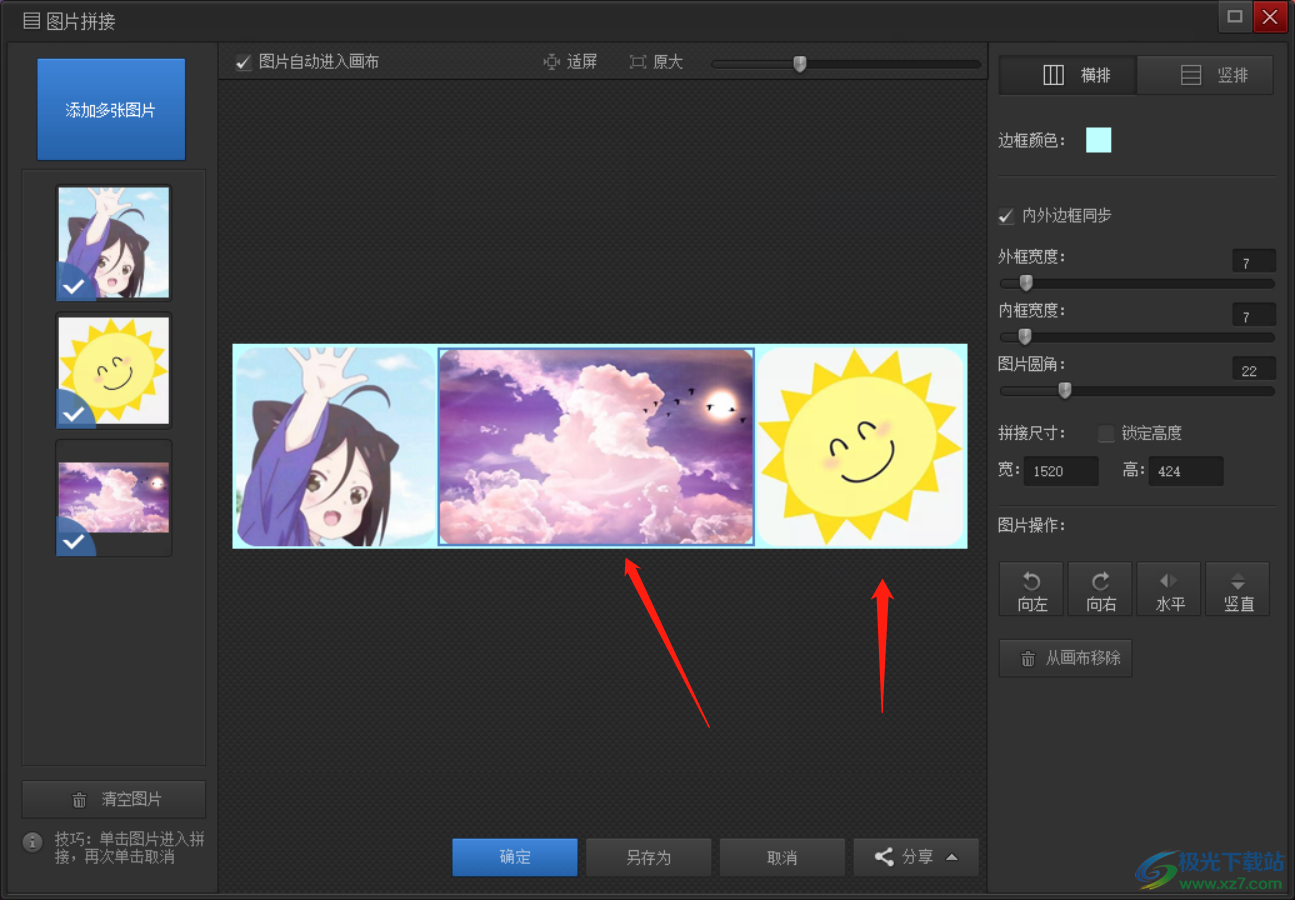Click the 添加多张图片 button

tap(111, 109)
